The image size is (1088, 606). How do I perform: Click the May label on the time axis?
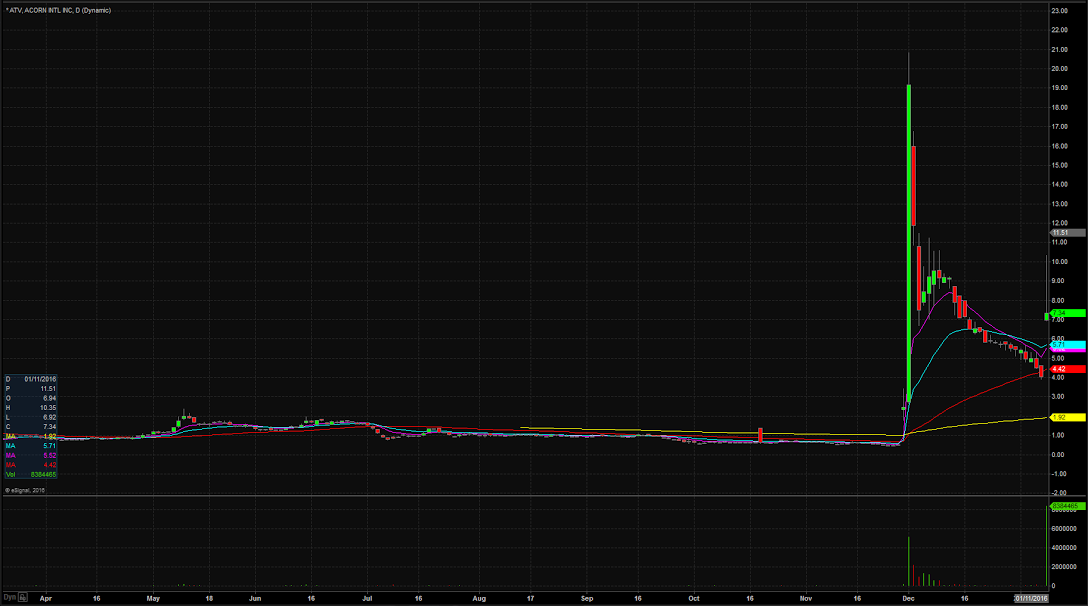pyautogui.click(x=153, y=598)
